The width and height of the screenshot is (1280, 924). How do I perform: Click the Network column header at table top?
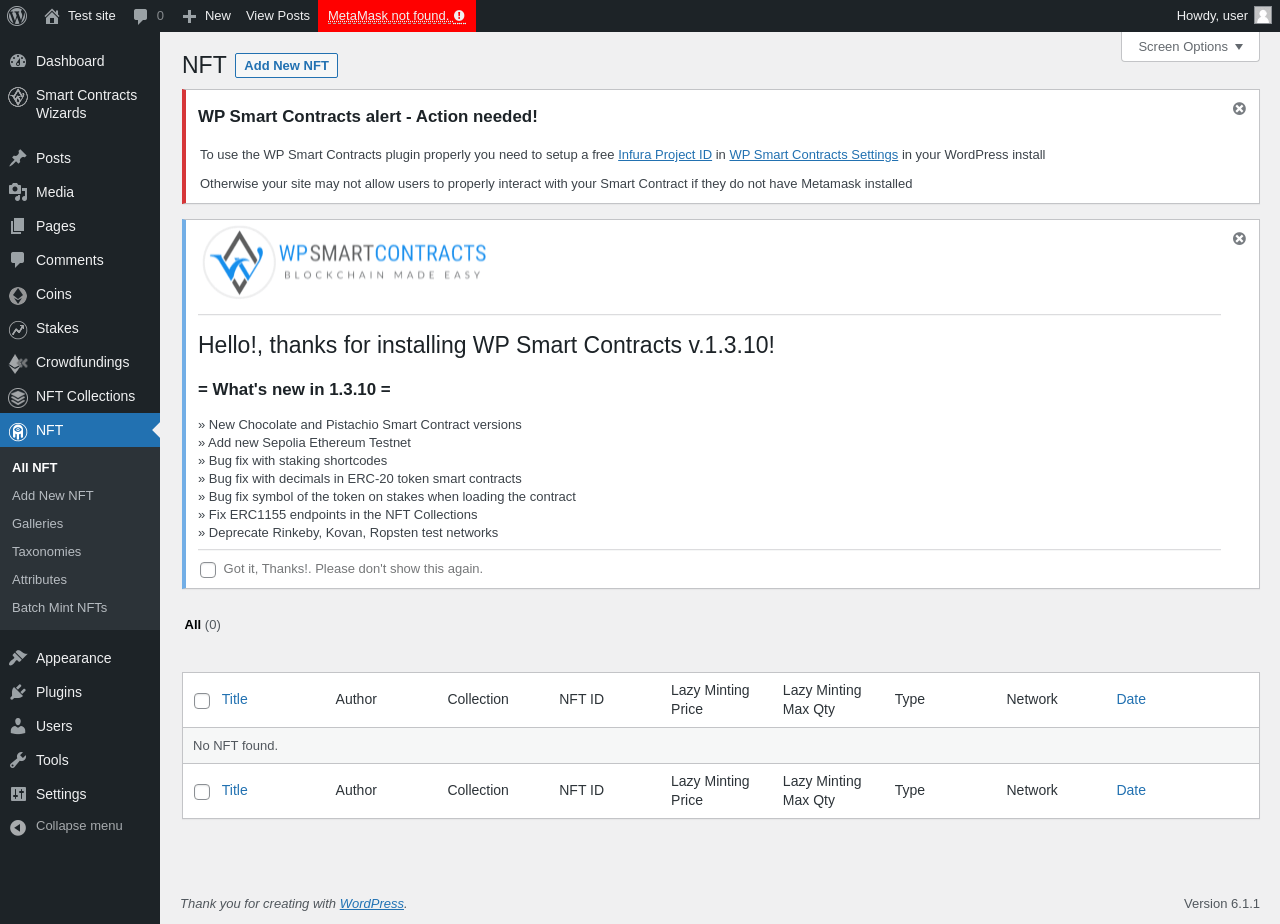[1032, 699]
